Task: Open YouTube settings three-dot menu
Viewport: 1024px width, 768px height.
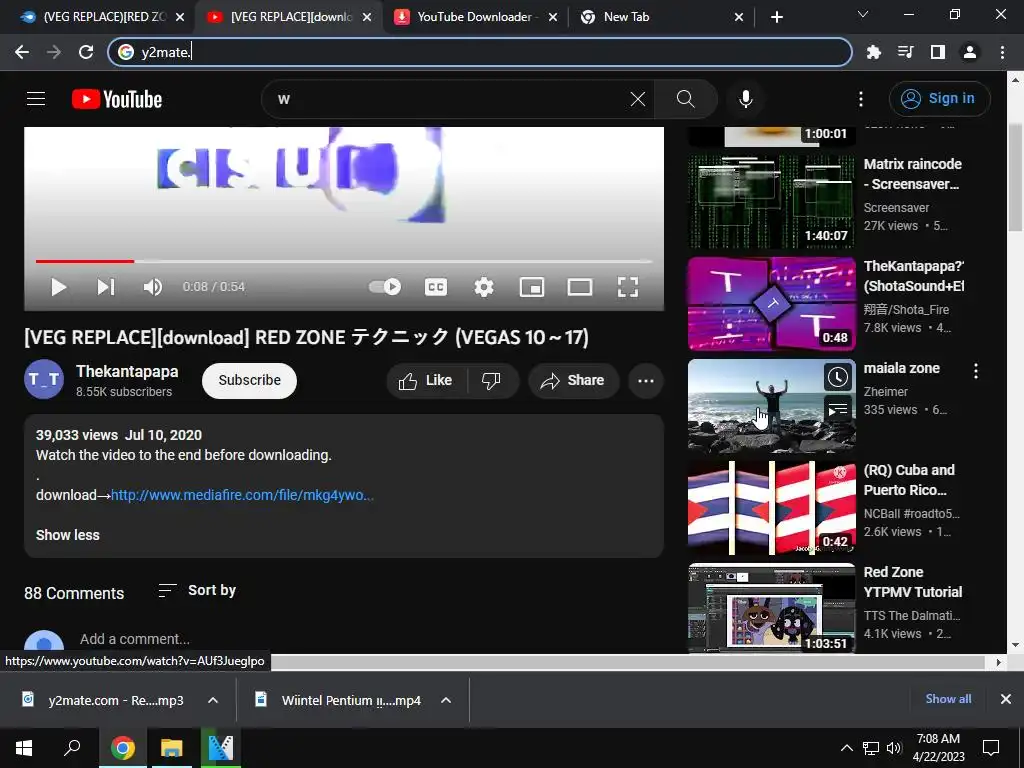Action: coord(861,99)
